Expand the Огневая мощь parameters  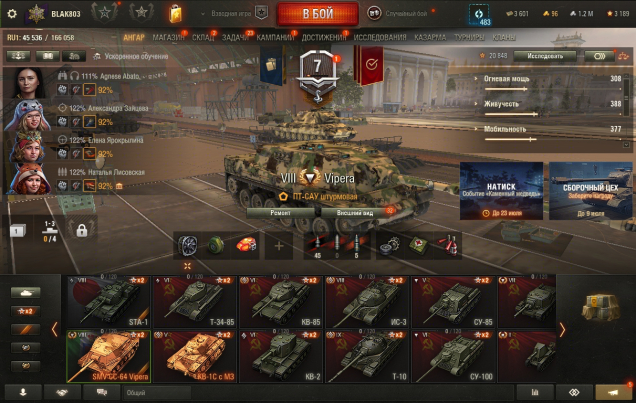point(506,79)
